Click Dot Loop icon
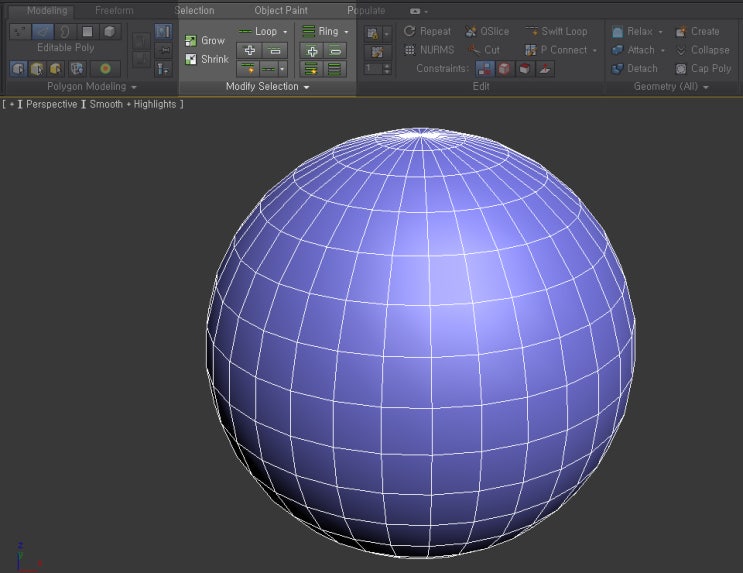This screenshot has height=573, width=743. pos(269,69)
